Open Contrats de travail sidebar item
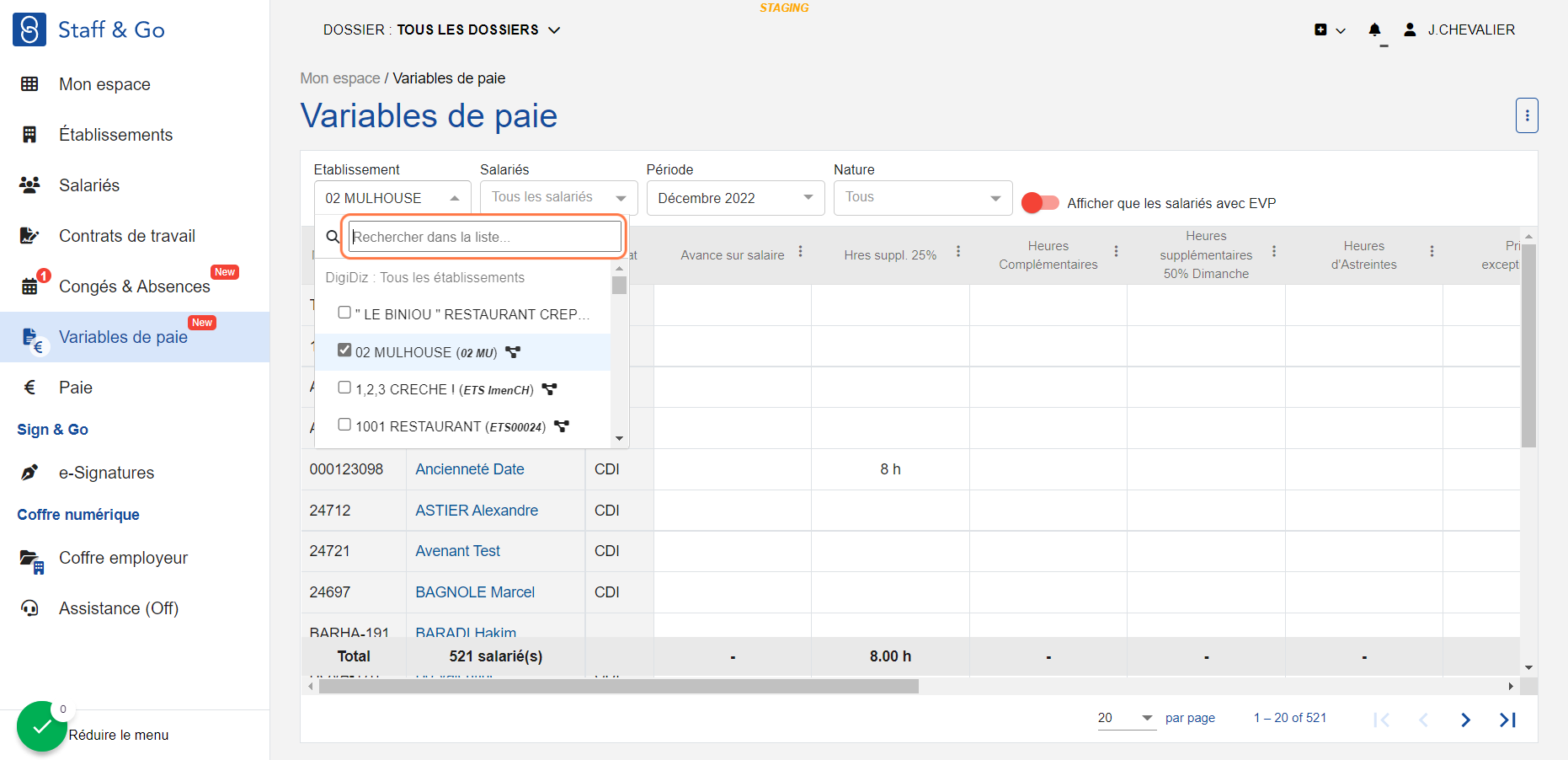The image size is (1568, 760). pyautogui.click(x=135, y=236)
